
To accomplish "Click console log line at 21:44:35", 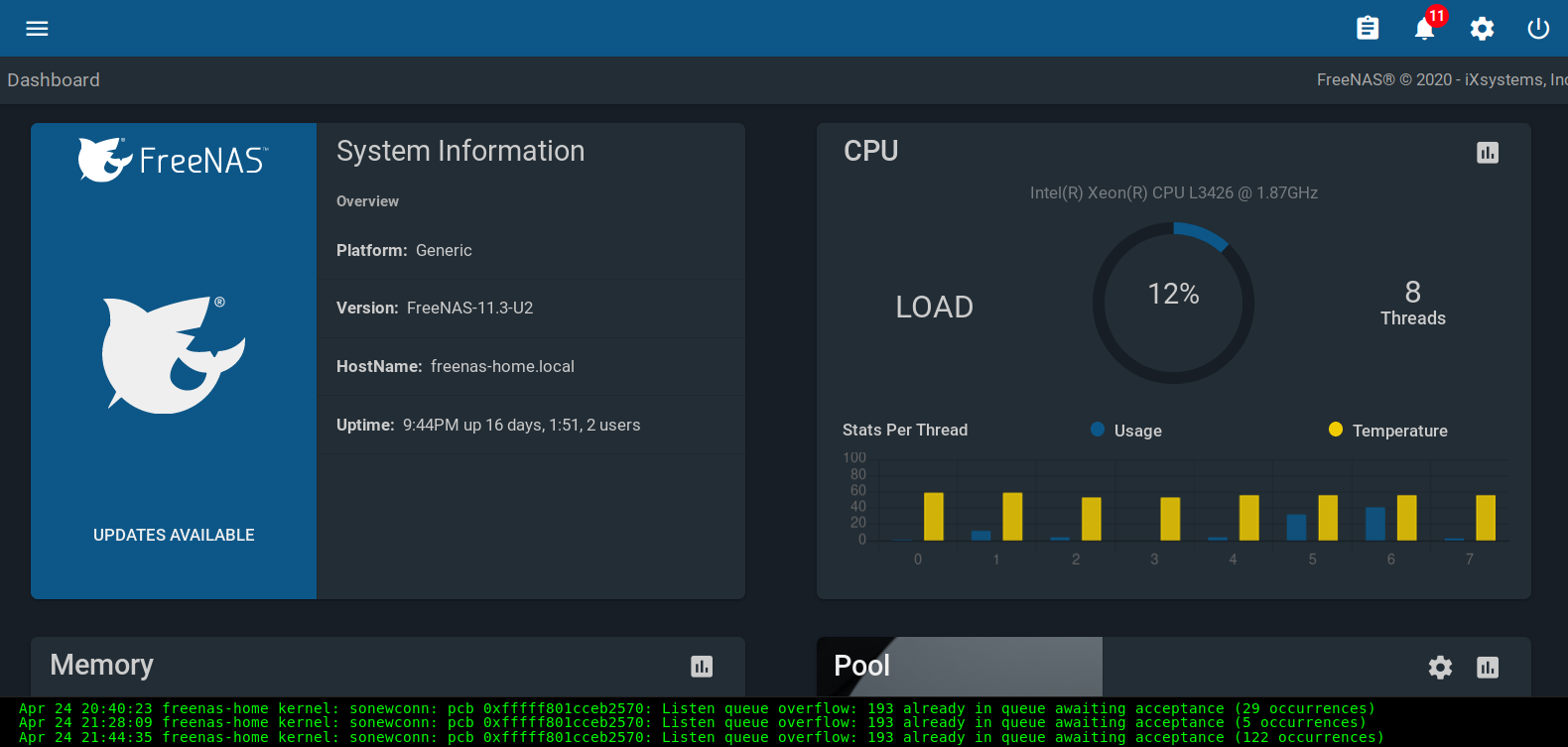I will 701,737.
